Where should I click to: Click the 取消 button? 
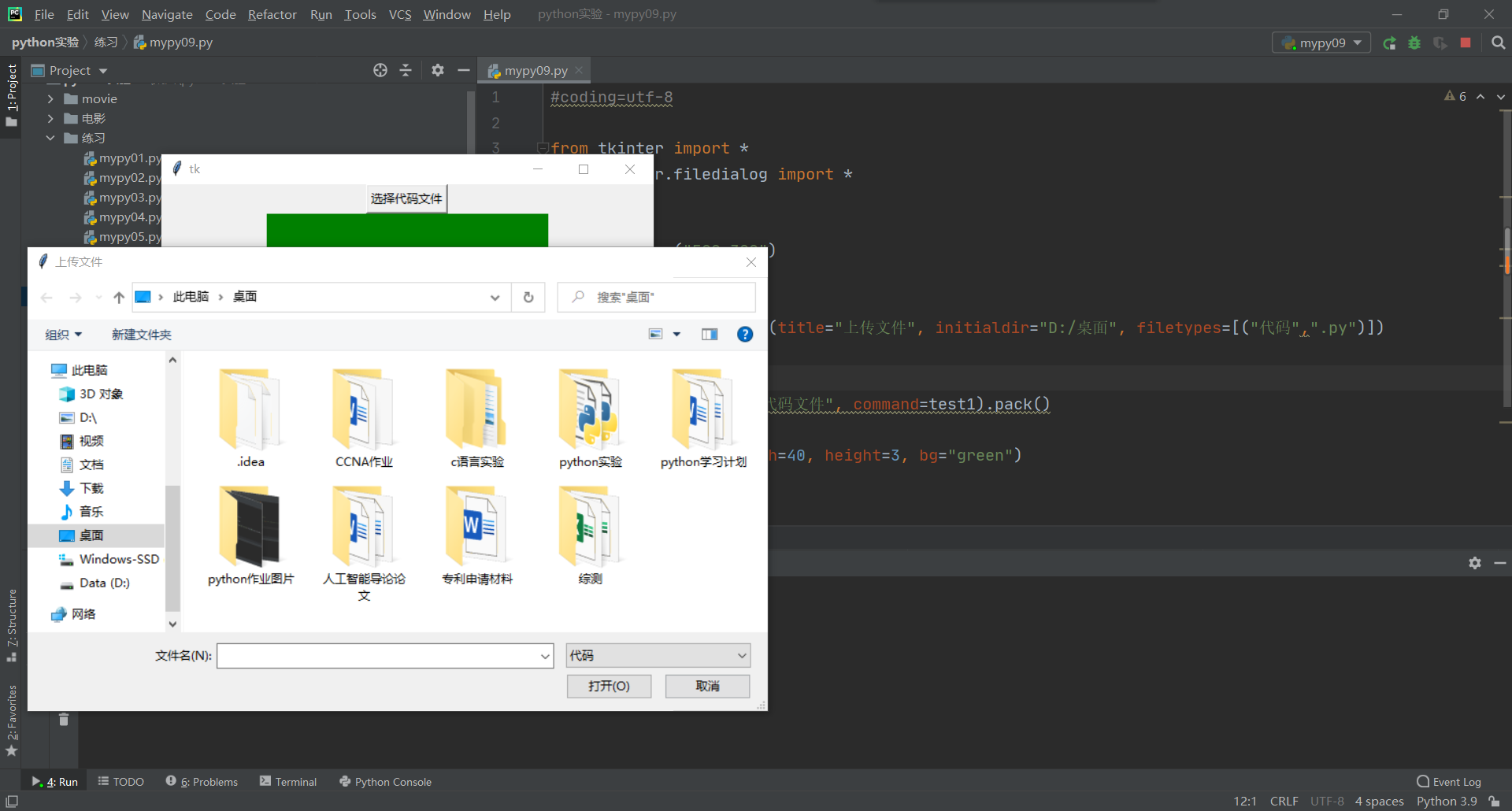pyautogui.click(x=707, y=686)
